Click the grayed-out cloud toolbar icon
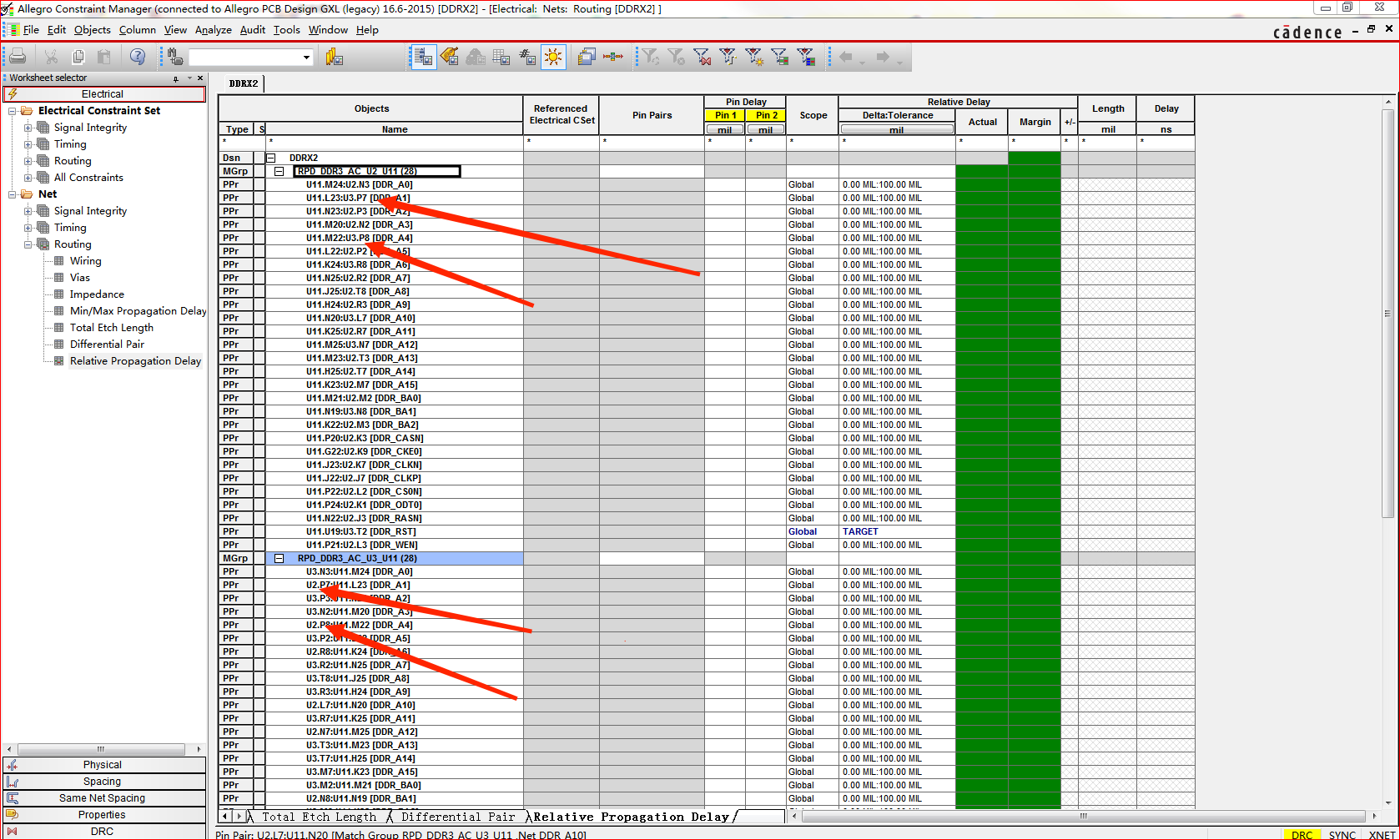The width and height of the screenshot is (1400, 840). point(476,57)
